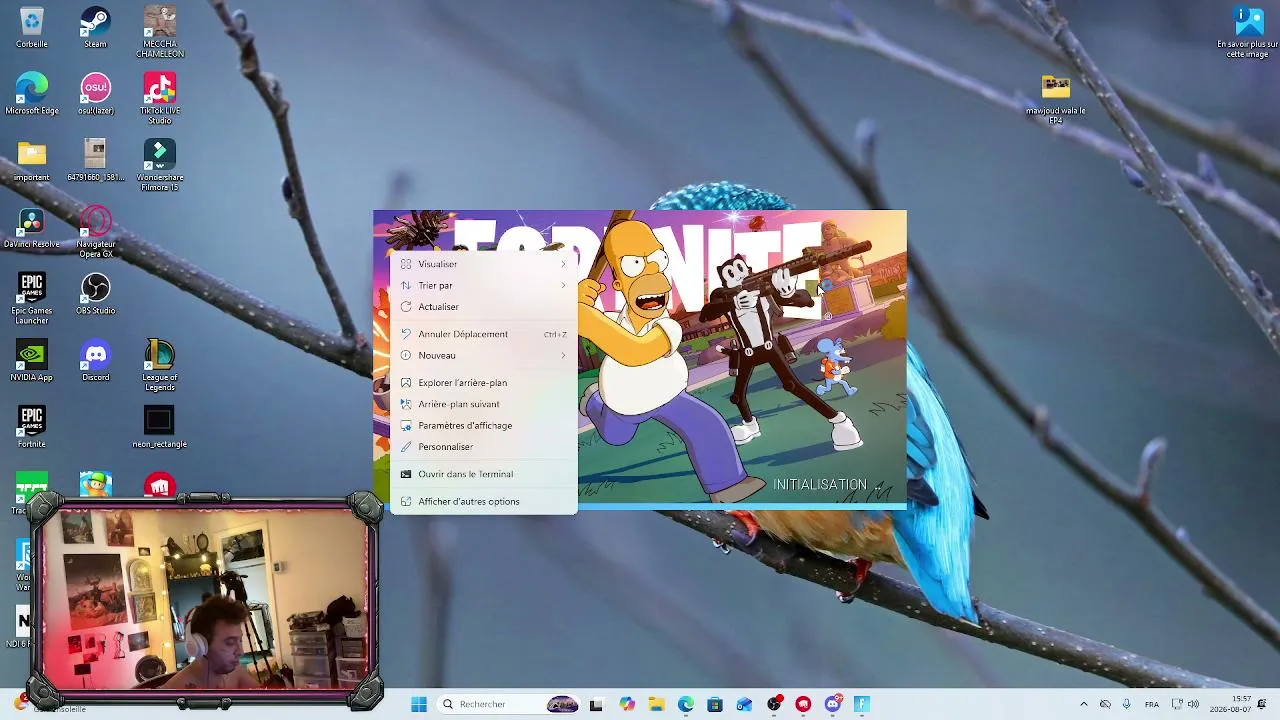Choose 'Explorer l'arrière-plan' in context menu
This screenshot has width=1280, height=720.
click(484, 382)
